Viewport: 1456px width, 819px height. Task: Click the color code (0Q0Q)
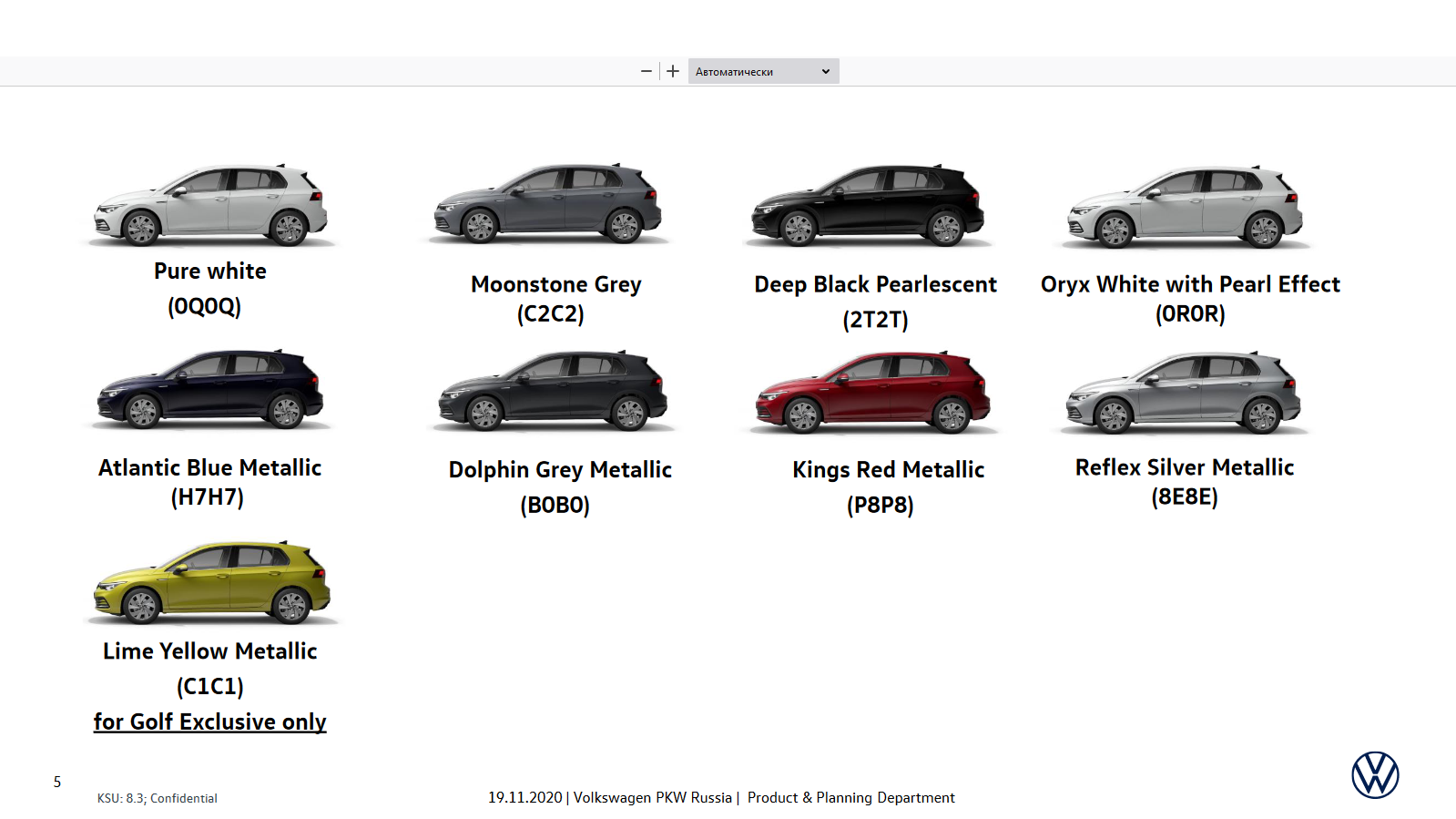(205, 306)
